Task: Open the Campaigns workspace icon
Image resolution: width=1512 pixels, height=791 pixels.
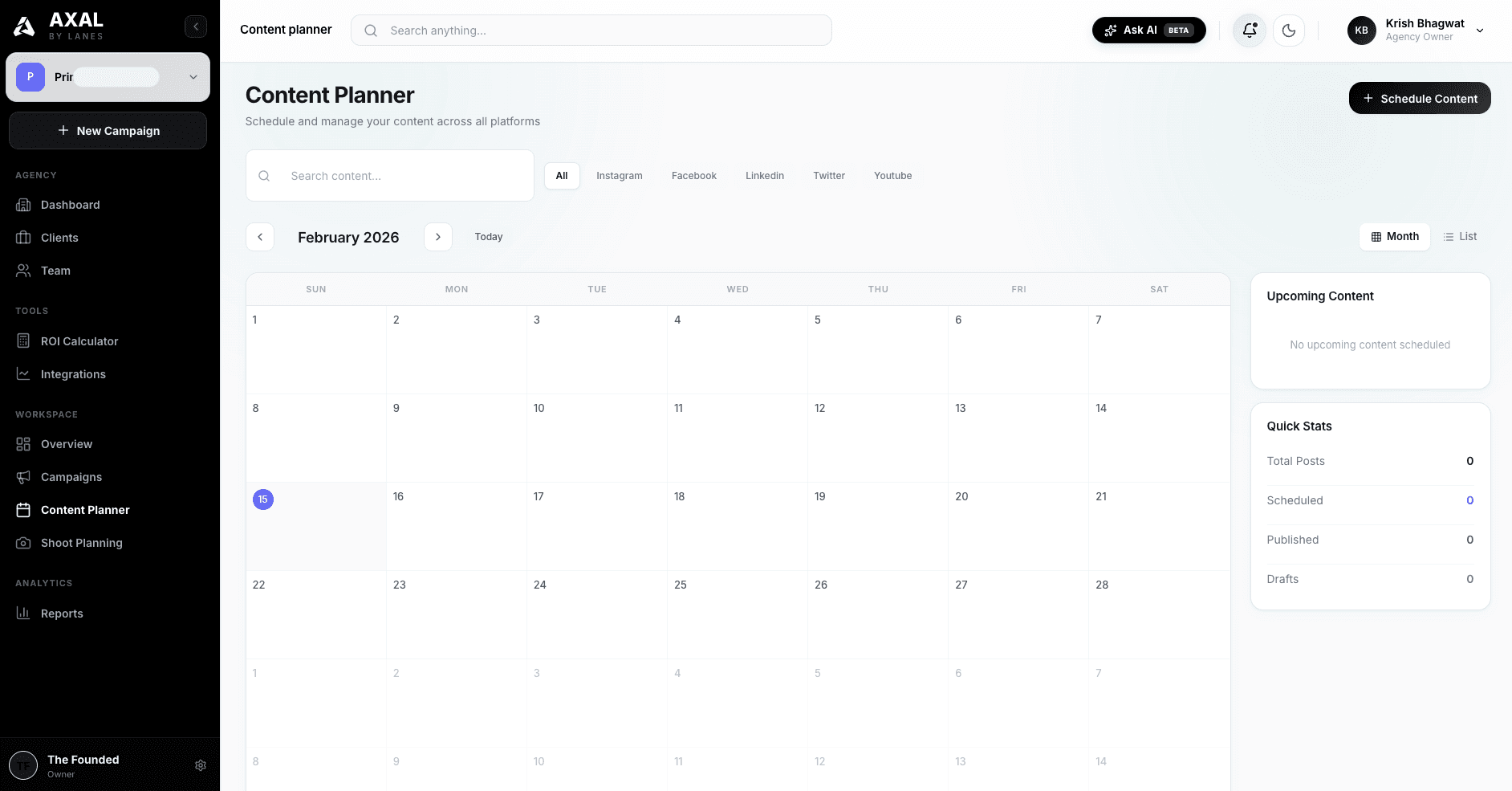Action: [x=24, y=477]
